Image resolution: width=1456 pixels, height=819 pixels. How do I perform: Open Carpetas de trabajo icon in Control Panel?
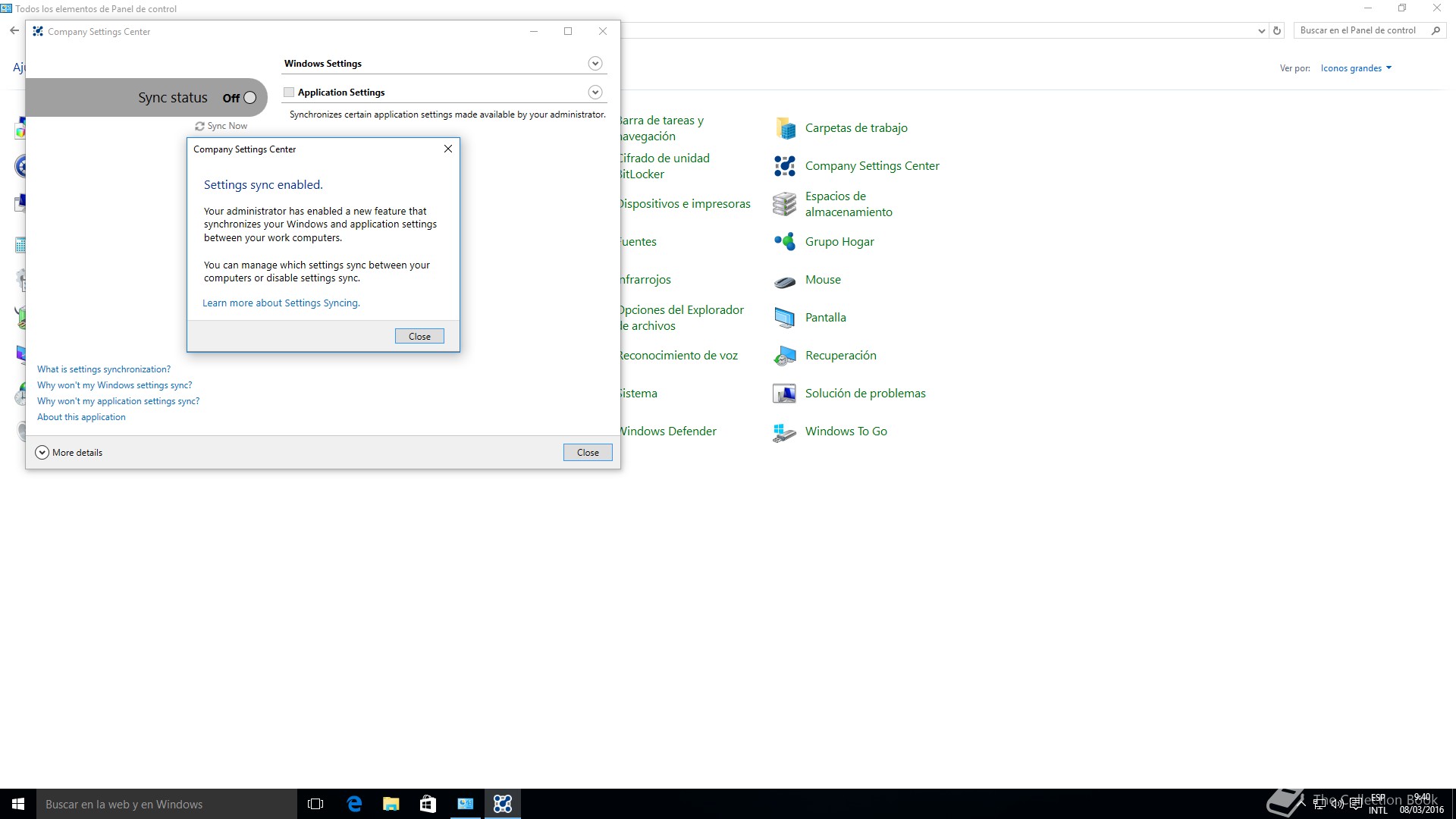785,128
